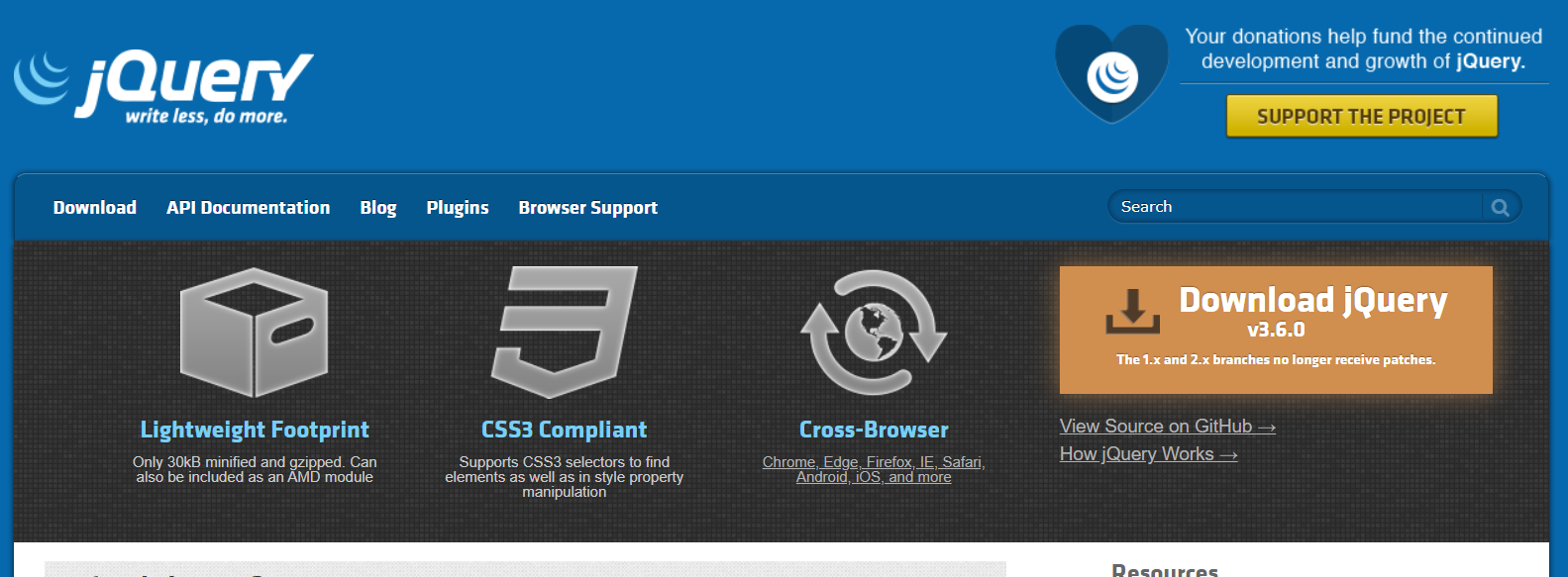1568x577 pixels.
Task: Open Browser Support in the navigation
Action: coord(588,208)
